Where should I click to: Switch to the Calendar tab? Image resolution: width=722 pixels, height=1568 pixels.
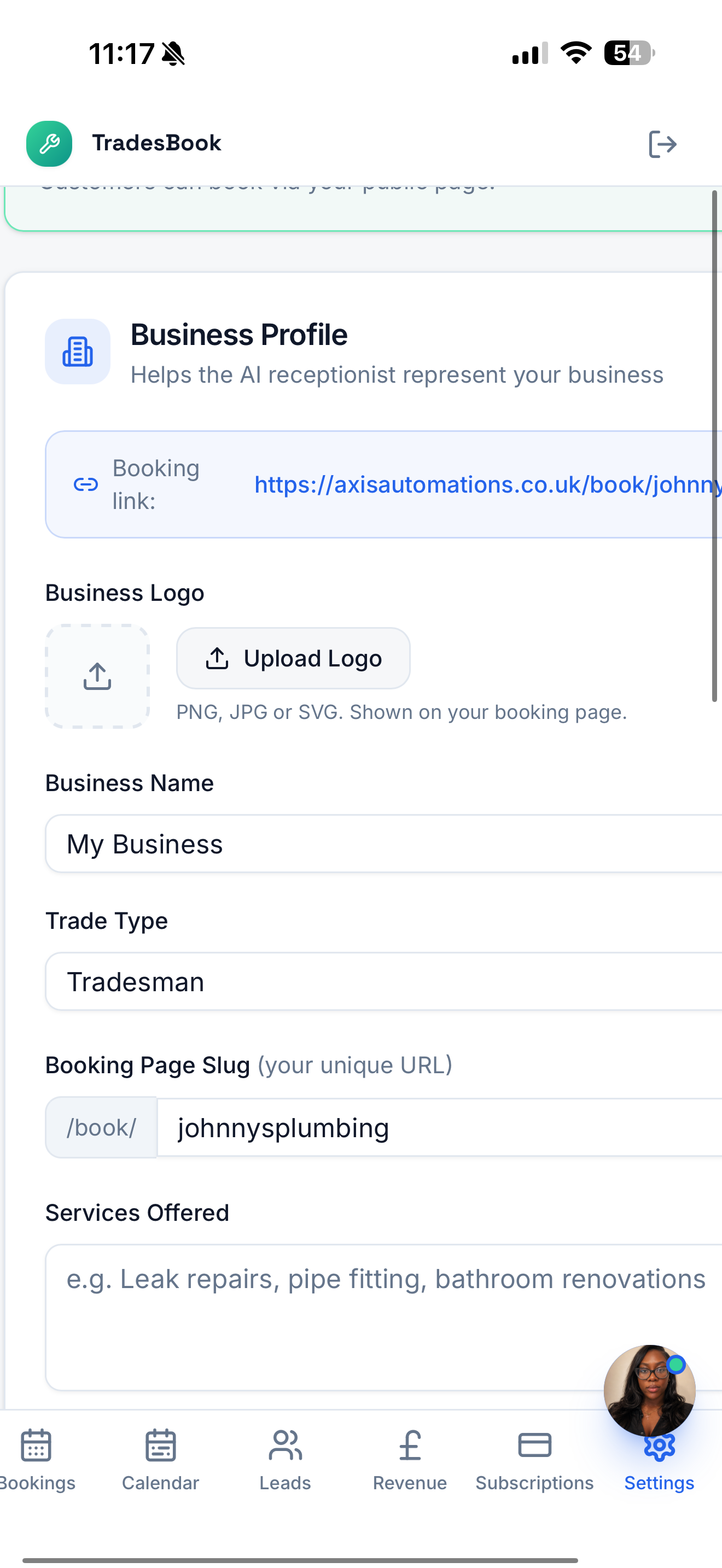pos(161,1460)
